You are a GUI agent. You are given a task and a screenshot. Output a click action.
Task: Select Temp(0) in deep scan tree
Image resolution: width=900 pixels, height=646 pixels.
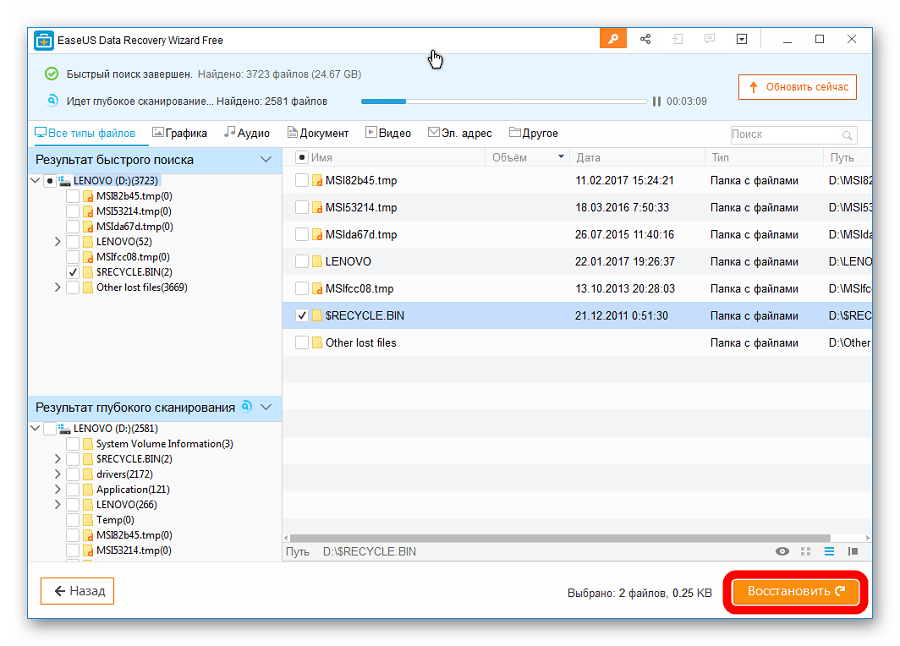tap(115, 520)
